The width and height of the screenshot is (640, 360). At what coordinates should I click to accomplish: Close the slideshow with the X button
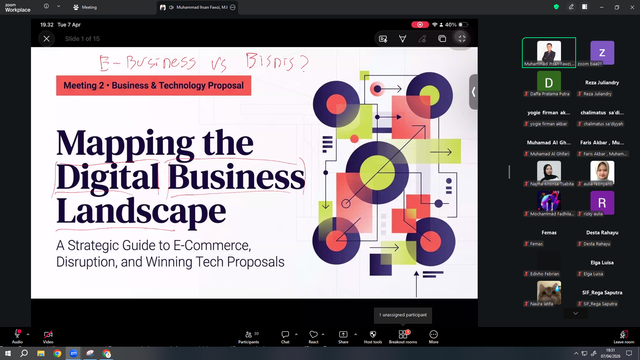[x=47, y=39]
